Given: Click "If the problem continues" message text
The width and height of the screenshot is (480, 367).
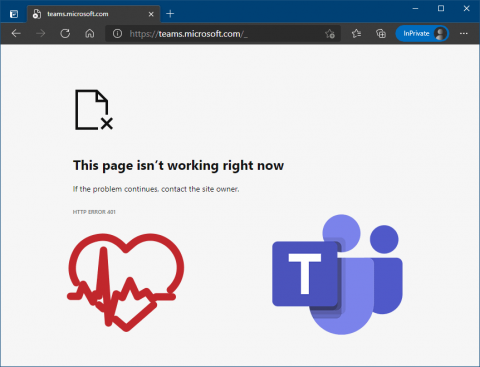Looking at the screenshot, I should point(156,189).
